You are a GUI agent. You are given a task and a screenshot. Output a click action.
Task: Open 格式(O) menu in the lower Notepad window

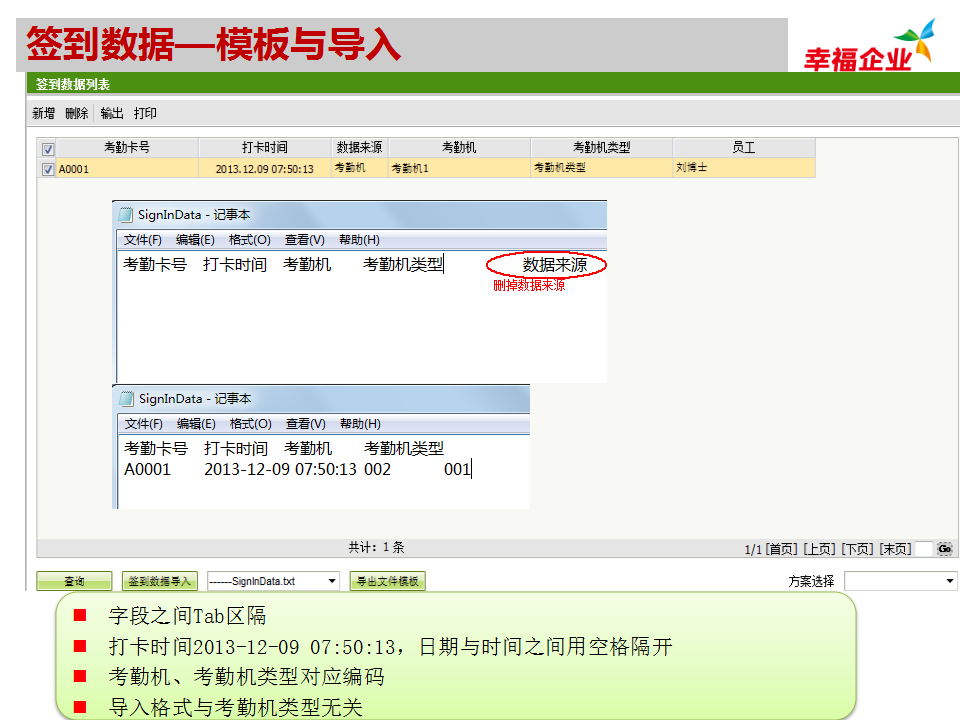click(x=250, y=424)
